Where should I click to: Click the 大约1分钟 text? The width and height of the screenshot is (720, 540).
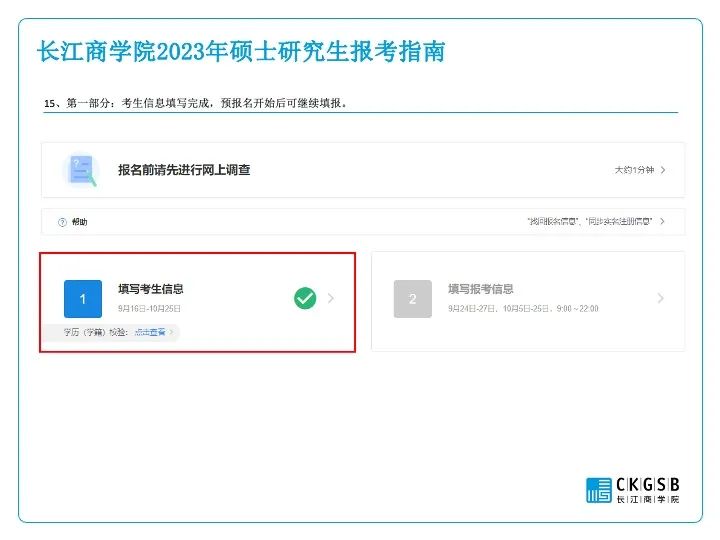634,170
